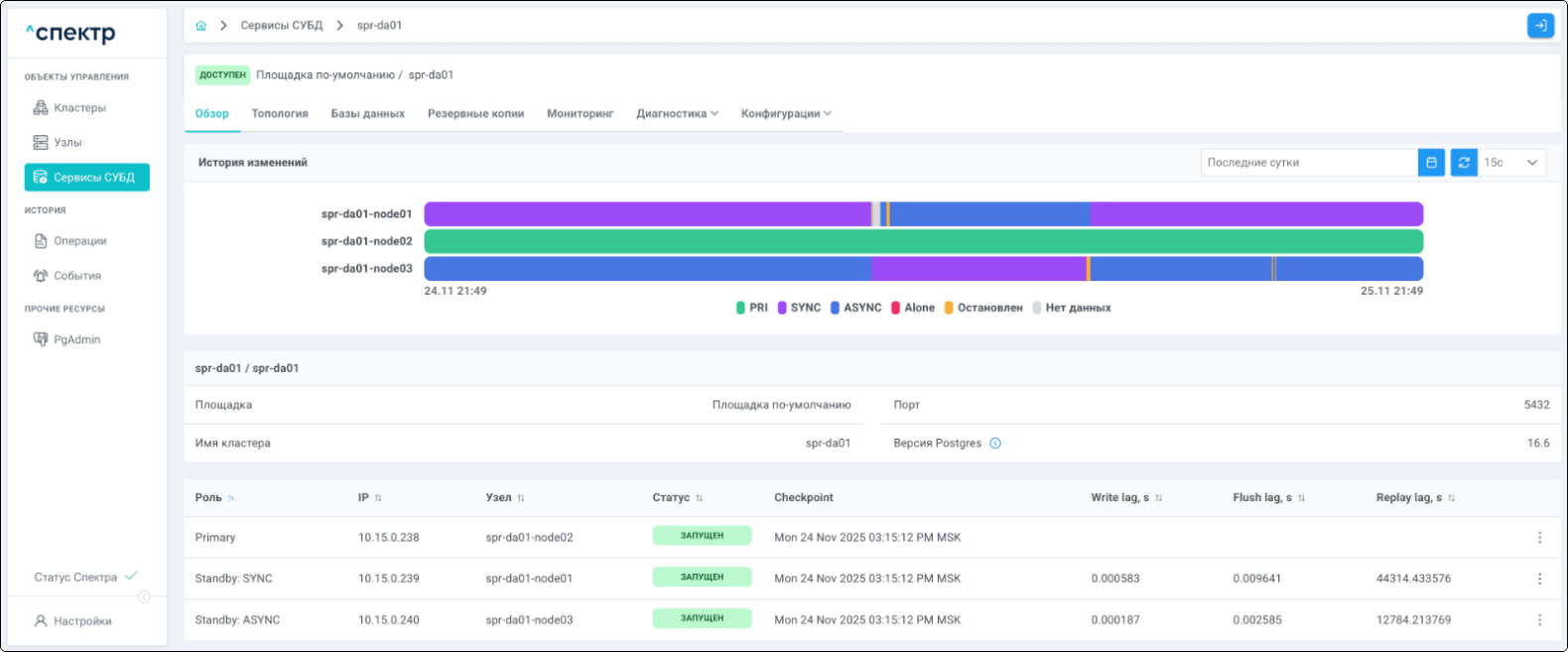Viewport: 1568px width, 652px height.
Task: Collapse the sidebar with arrow icon
Action: click(x=144, y=597)
